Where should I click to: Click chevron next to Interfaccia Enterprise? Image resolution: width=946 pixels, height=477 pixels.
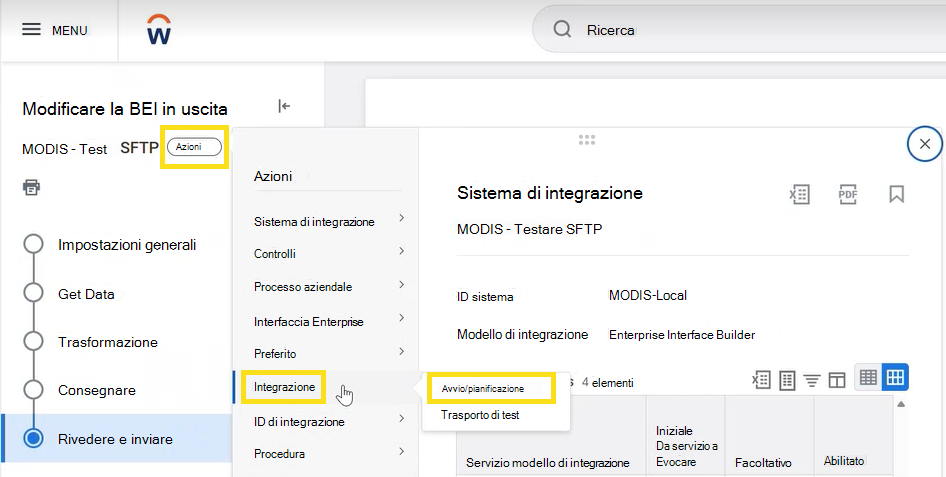pos(402,318)
